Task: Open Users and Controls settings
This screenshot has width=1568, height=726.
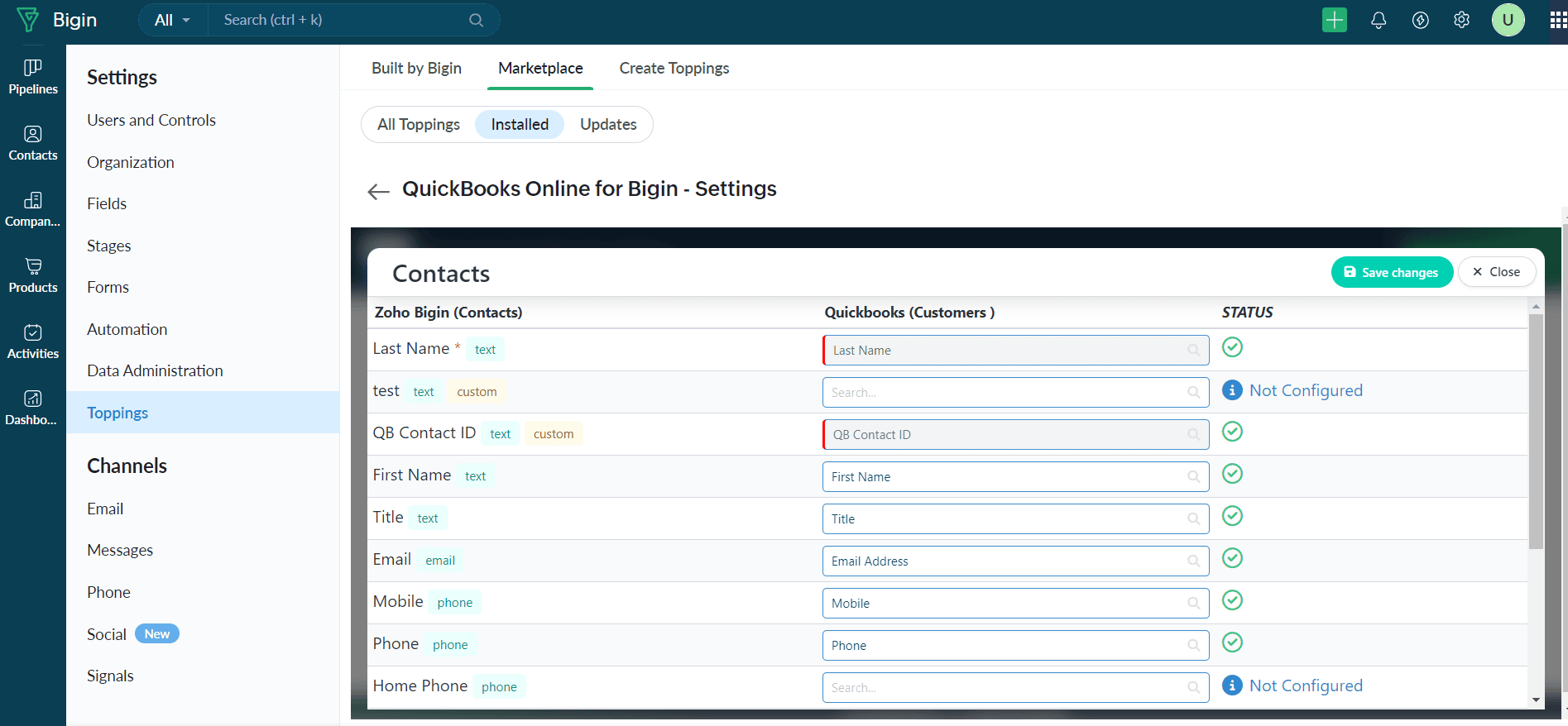Action: point(151,121)
